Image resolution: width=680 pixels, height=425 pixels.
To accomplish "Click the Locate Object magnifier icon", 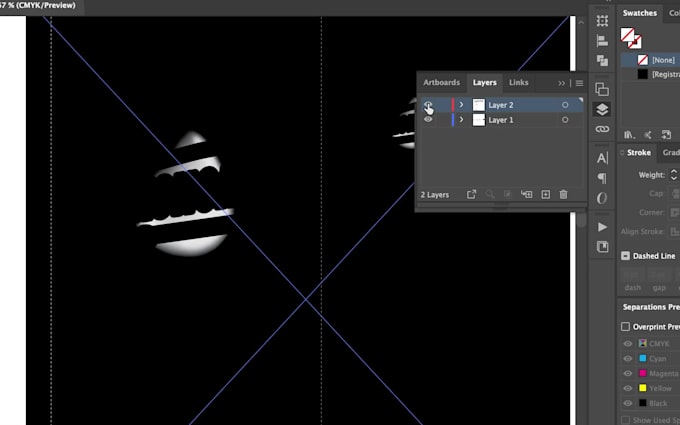I will (490, 194).
